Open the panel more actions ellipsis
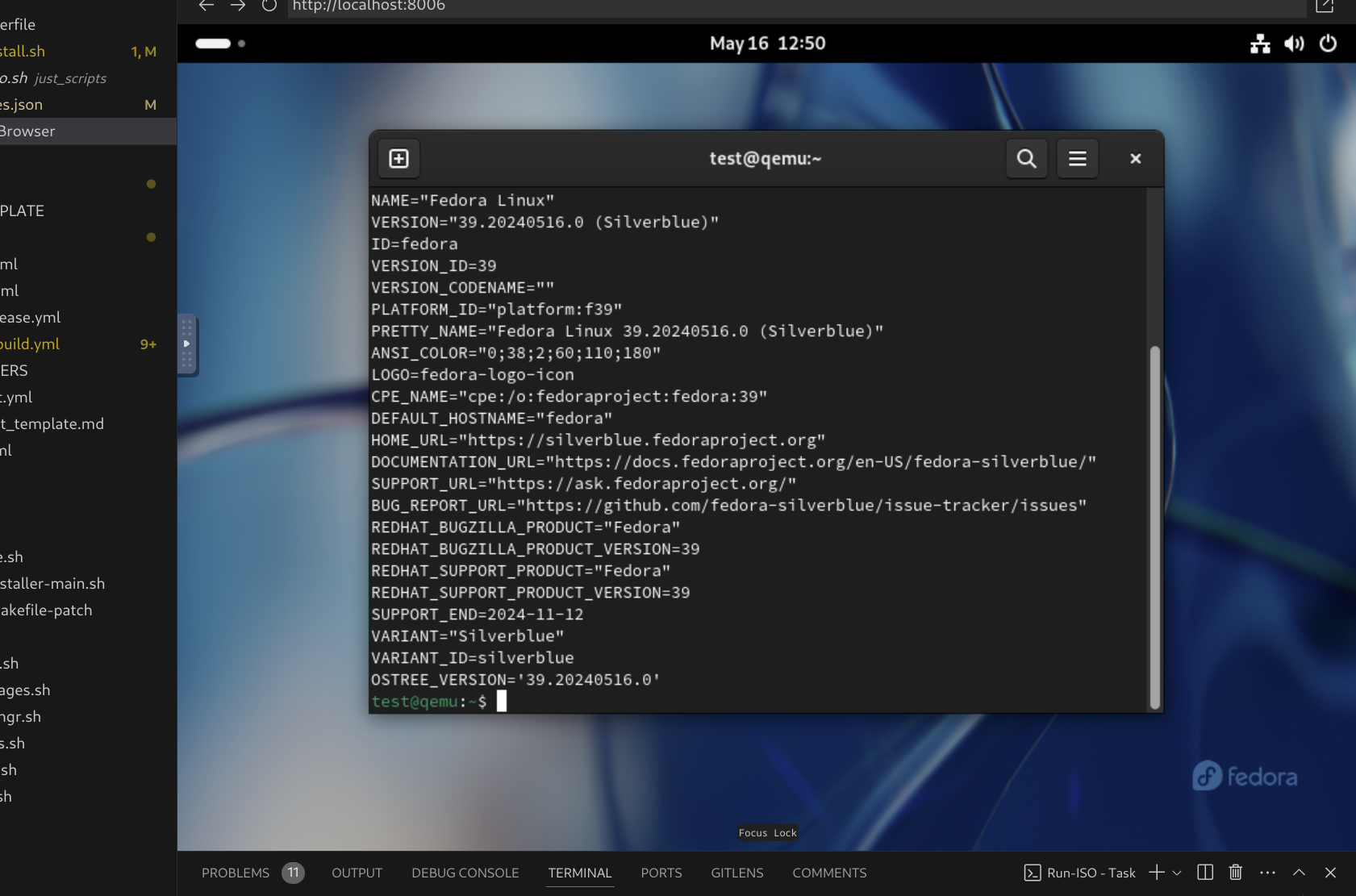The height and width of the screenshot is (896, 1356). click(1267, 873)
